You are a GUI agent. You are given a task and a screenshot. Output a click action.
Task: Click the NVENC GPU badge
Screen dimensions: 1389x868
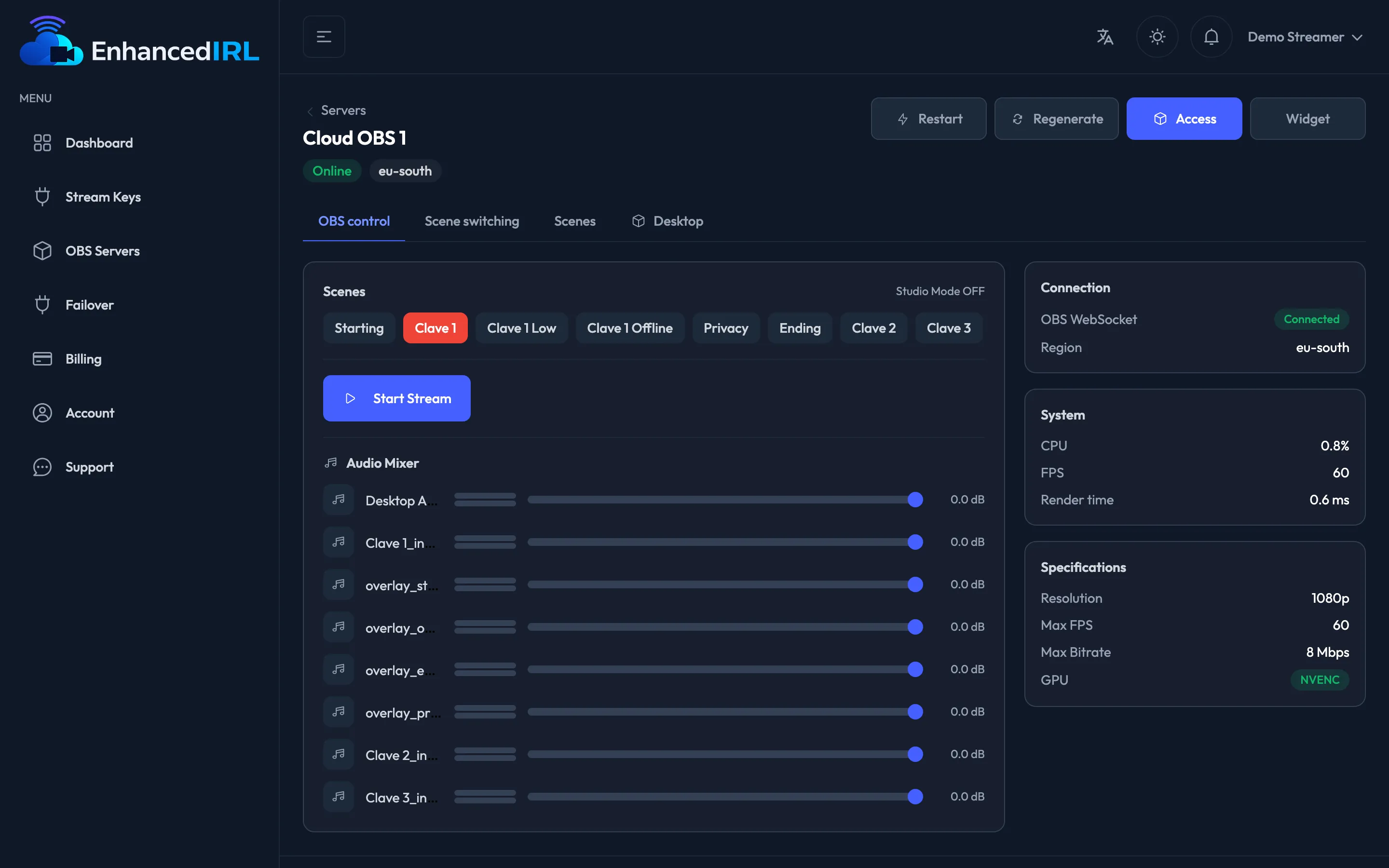coord(1320,680)
